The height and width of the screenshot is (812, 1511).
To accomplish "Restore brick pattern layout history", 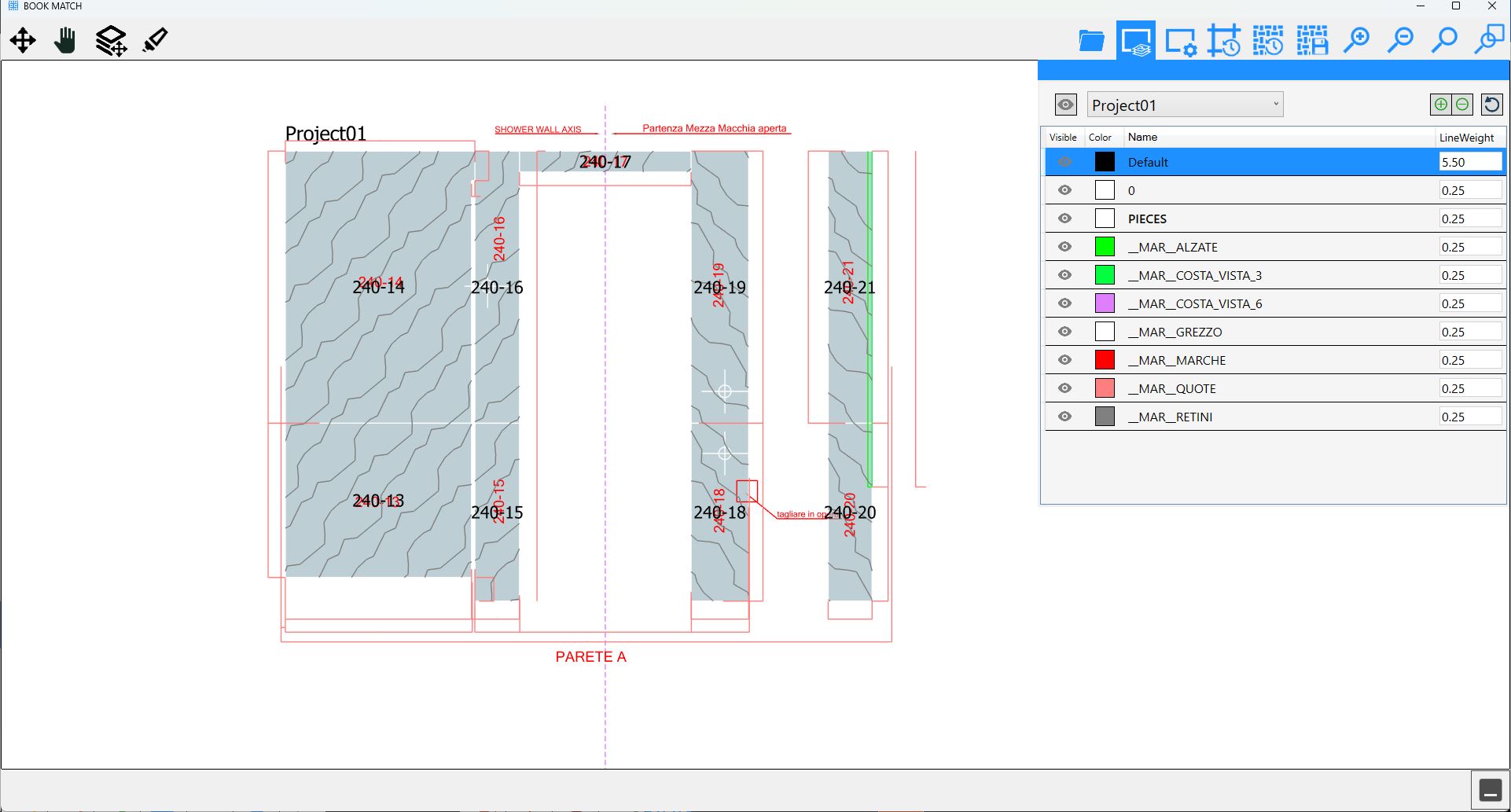I will (1268, 41).
